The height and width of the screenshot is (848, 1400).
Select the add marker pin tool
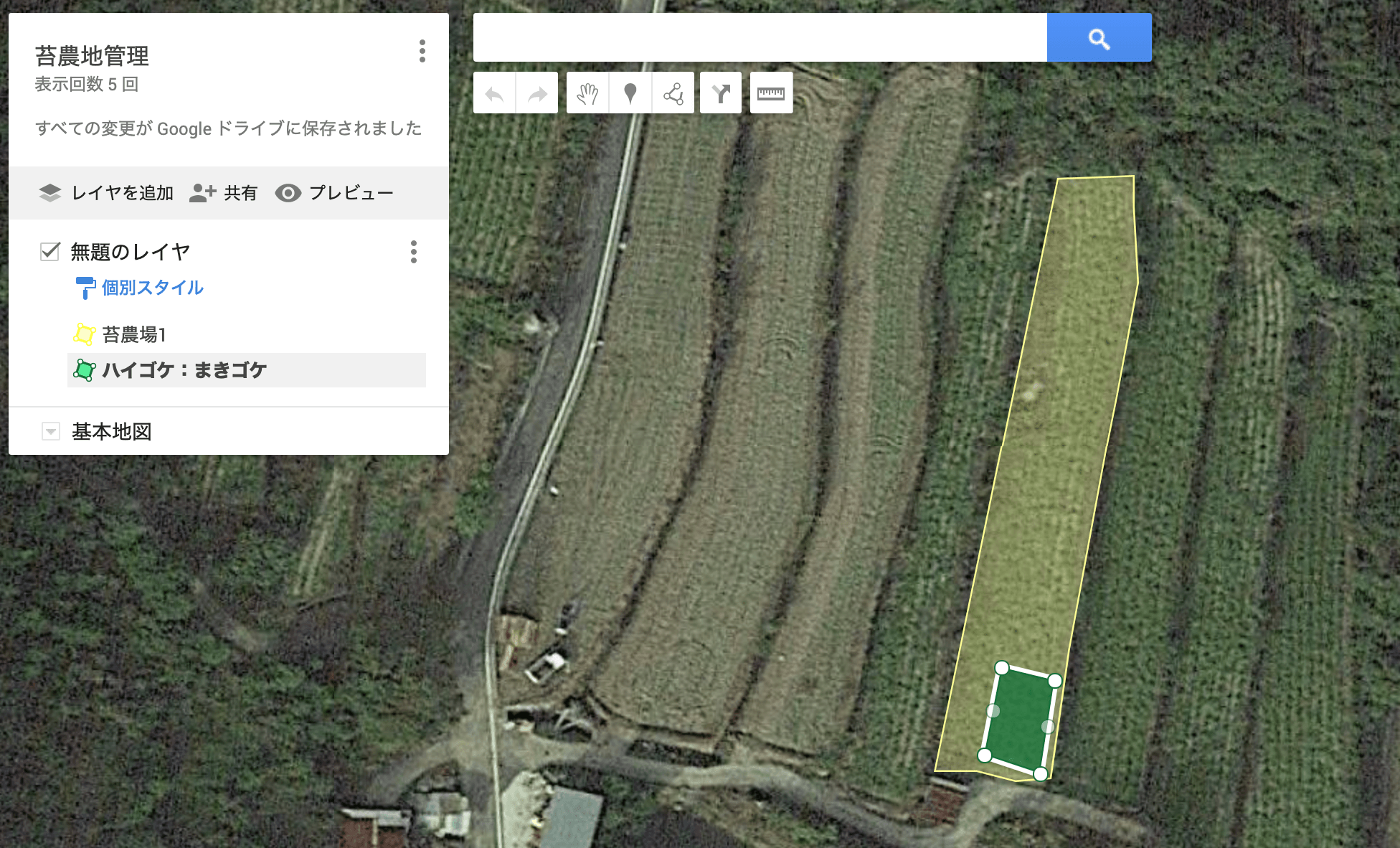630,93
